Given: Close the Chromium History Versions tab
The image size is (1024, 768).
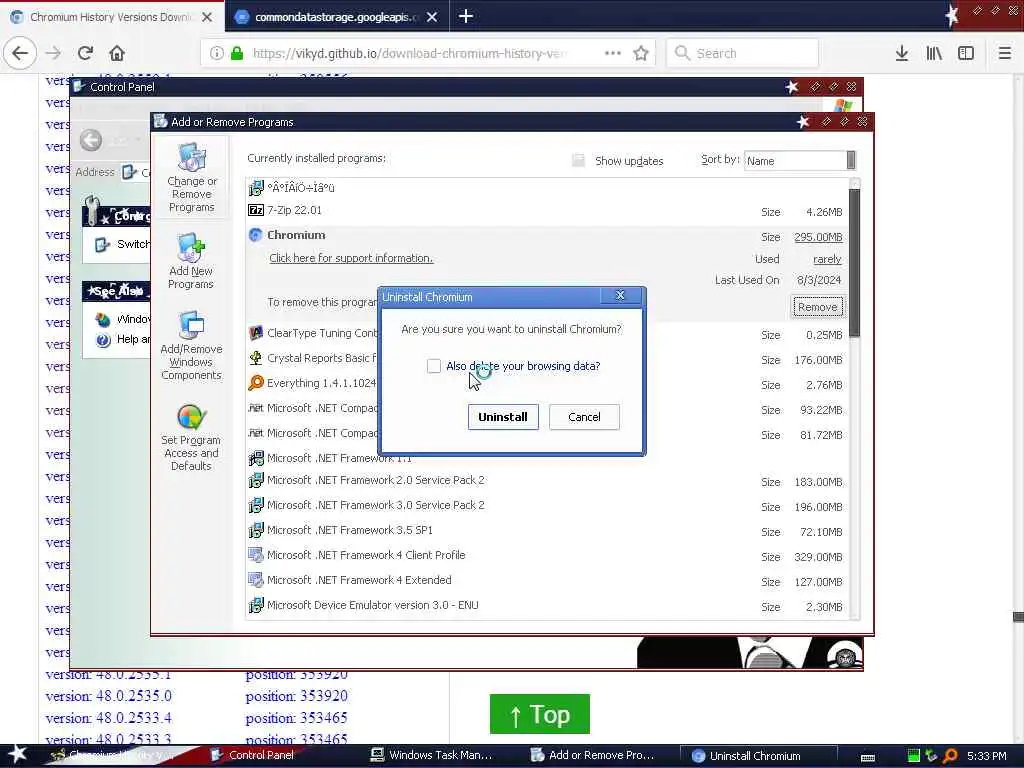Looking at the screenshot, I should (x=207, y=17).
